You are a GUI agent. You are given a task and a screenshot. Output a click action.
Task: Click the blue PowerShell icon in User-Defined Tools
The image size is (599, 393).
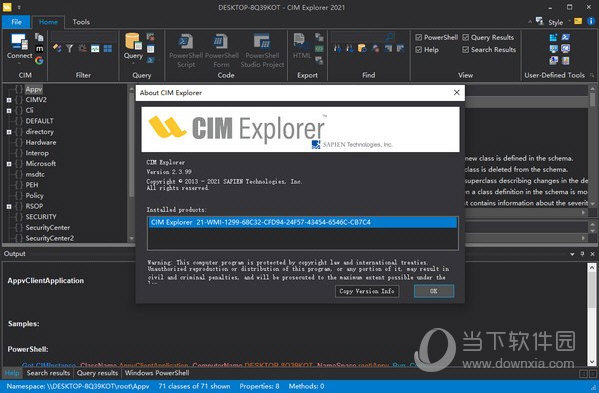pos(565,37)
